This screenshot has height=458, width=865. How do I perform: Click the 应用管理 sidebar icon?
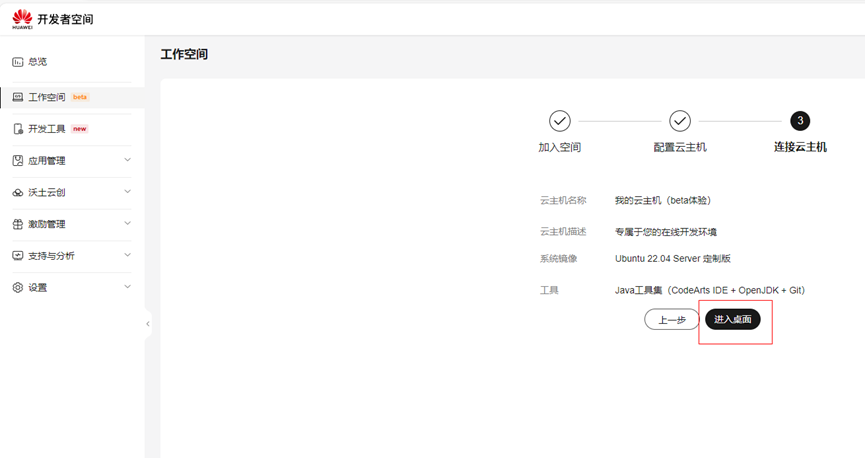coord(18,161)
